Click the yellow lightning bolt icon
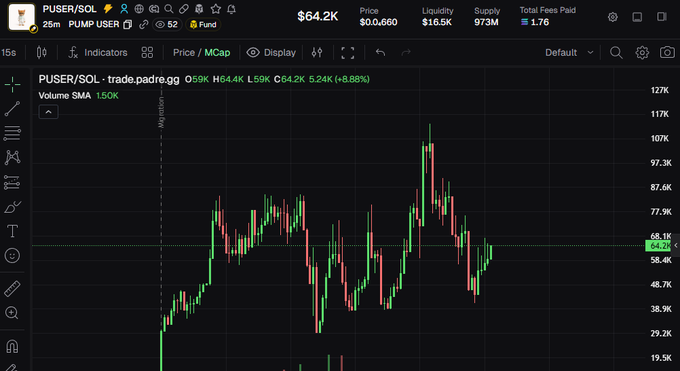This screenshot has height=371, width=680. click(x=108, y=9)
